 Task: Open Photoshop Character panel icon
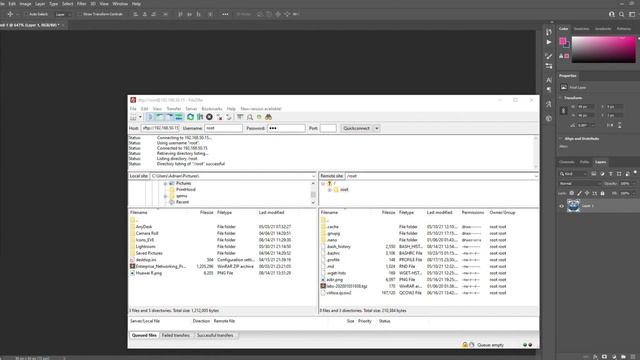[x=549, y=80]
